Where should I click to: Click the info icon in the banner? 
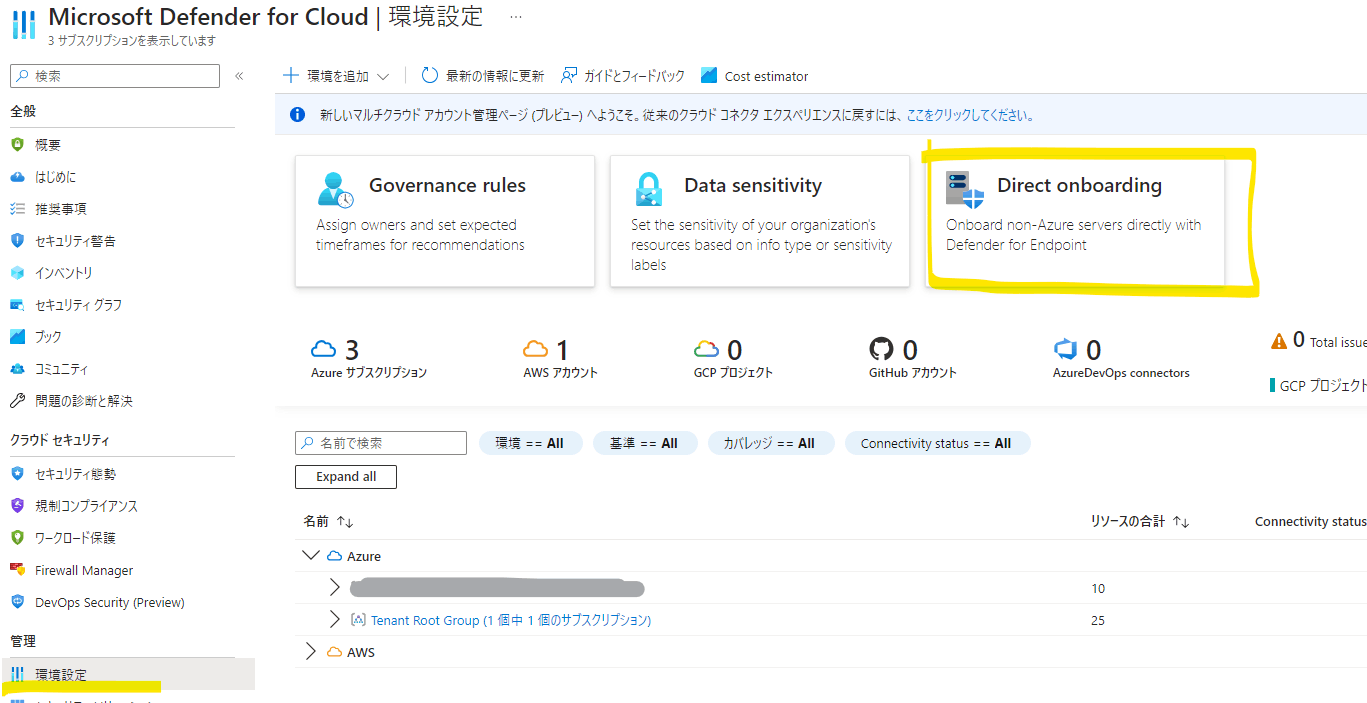[297, 115]
